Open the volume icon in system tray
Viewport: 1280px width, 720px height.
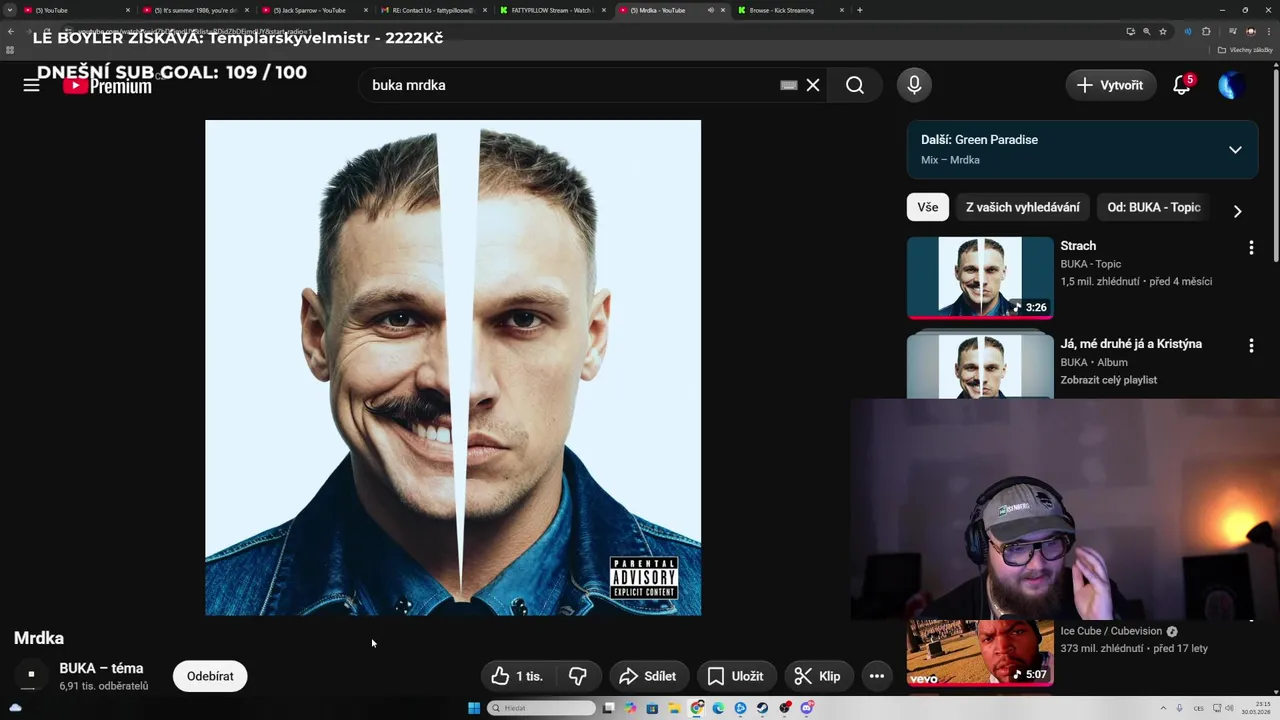pyautogui.click(x=1228, y=708)
